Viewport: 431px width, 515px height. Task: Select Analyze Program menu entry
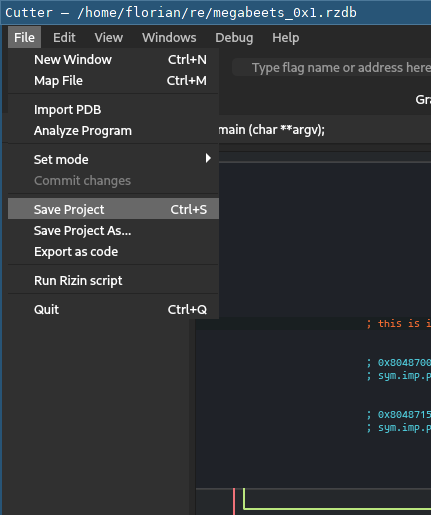[113, 131]
